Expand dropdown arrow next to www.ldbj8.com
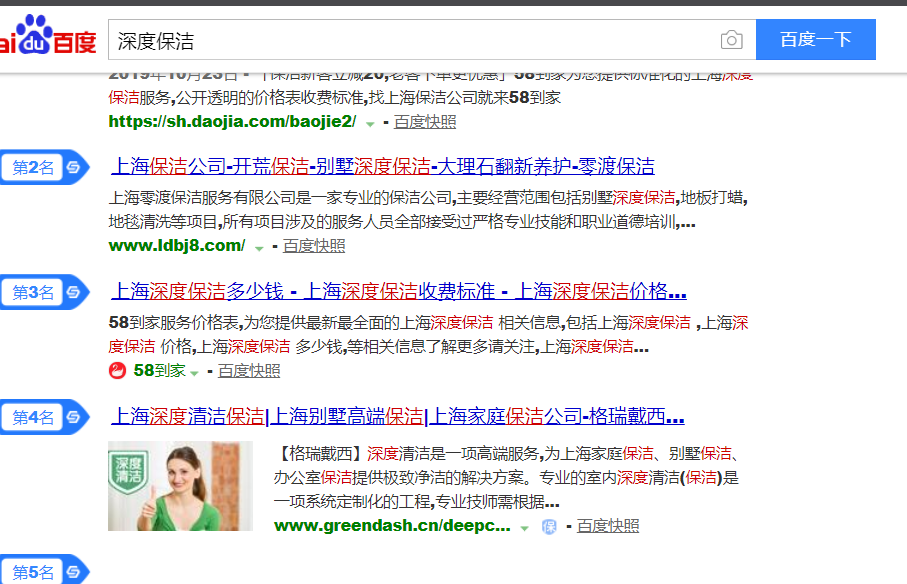Screen dimensions: 907x584 point(259,248)
